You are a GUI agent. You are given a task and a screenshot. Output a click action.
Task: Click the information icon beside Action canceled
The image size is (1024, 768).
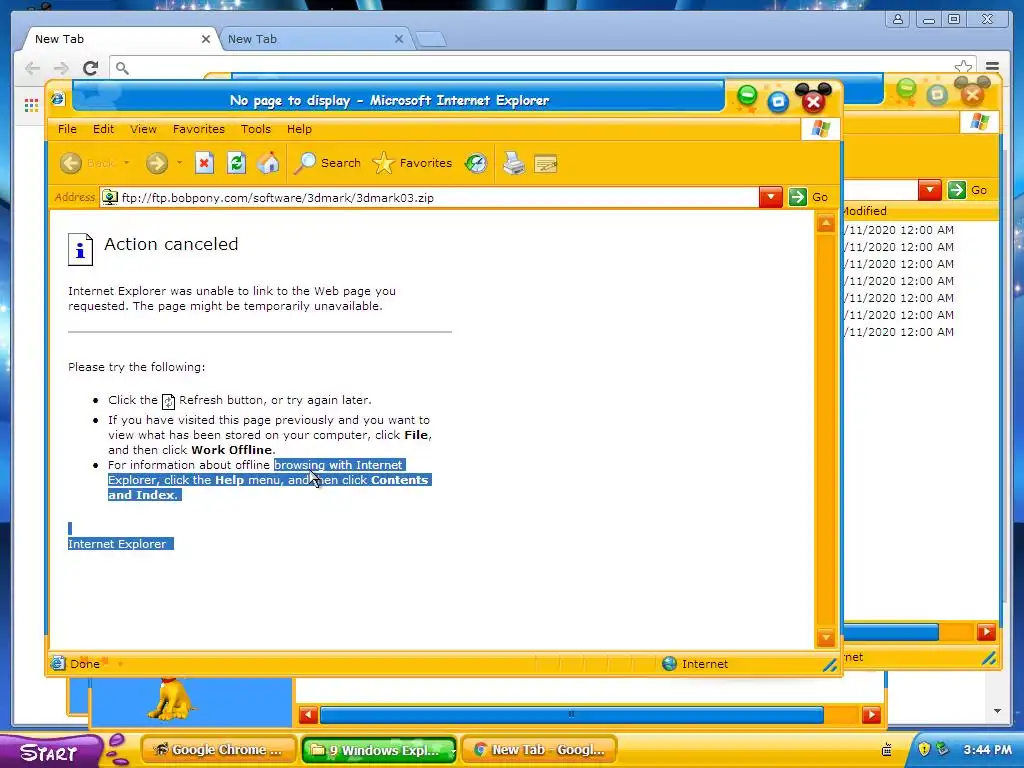(80, 249)
